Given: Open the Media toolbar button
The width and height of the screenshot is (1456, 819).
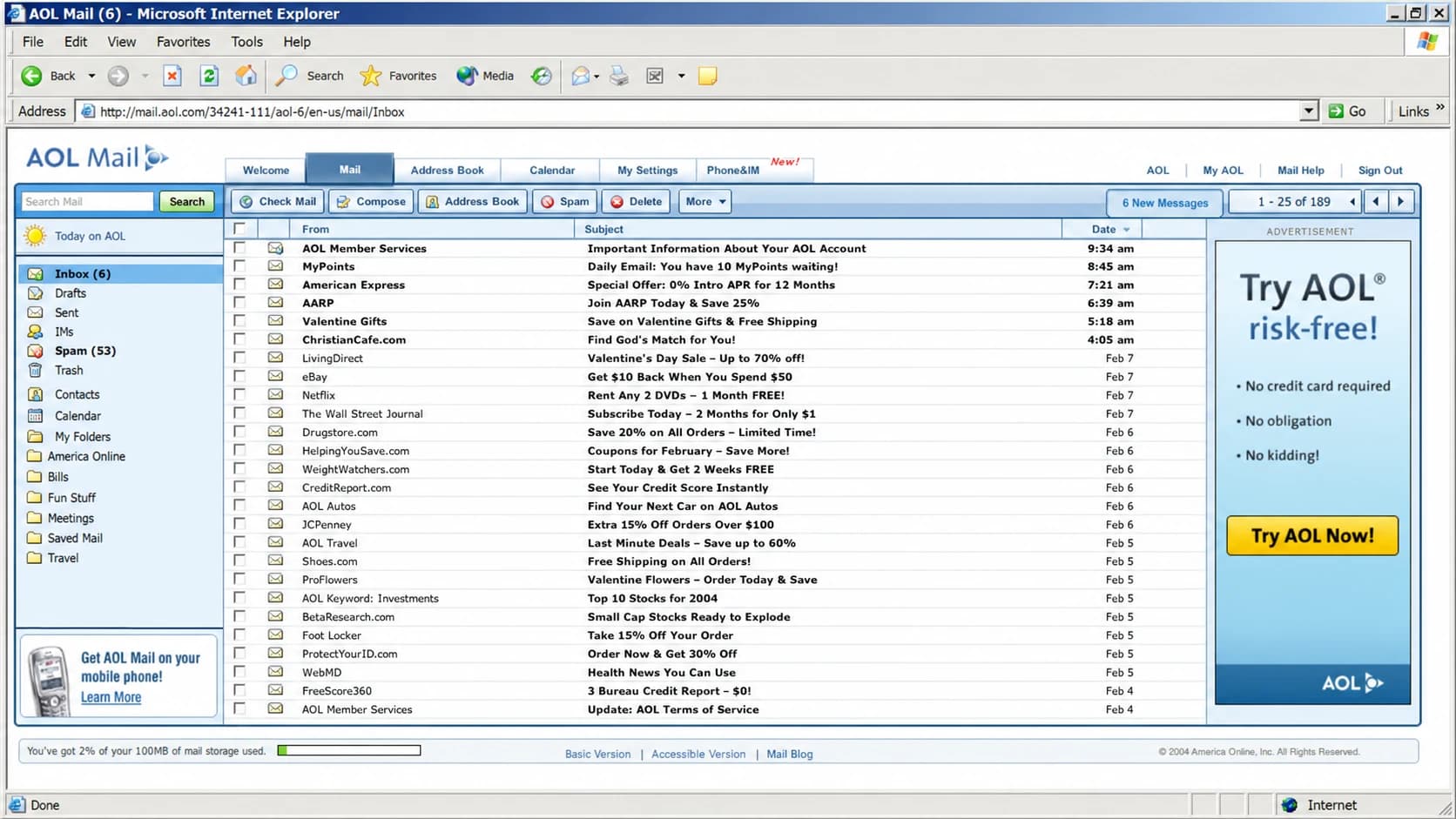Looking at the screenshot, I should click(x=485, y=76).
